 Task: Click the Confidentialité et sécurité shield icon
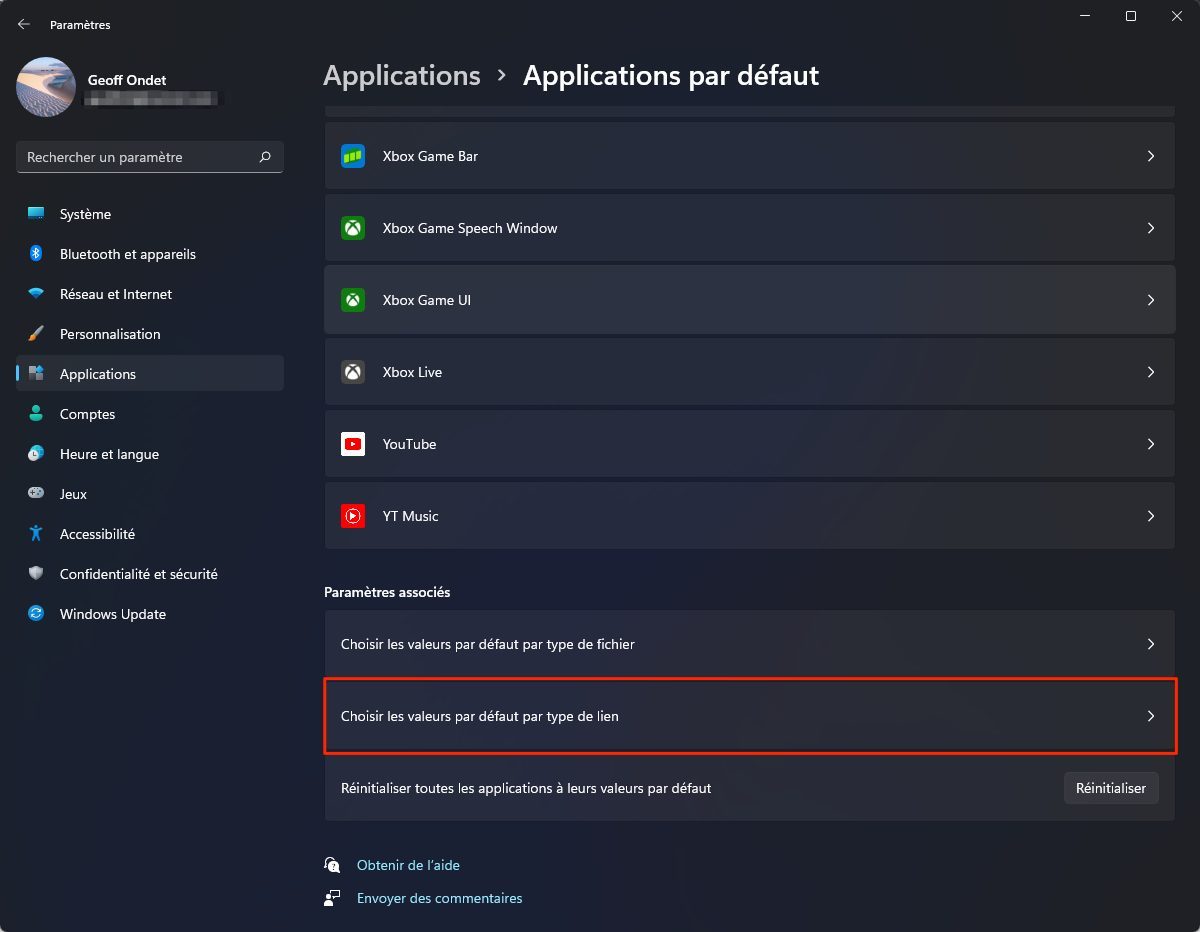(36, 574)
